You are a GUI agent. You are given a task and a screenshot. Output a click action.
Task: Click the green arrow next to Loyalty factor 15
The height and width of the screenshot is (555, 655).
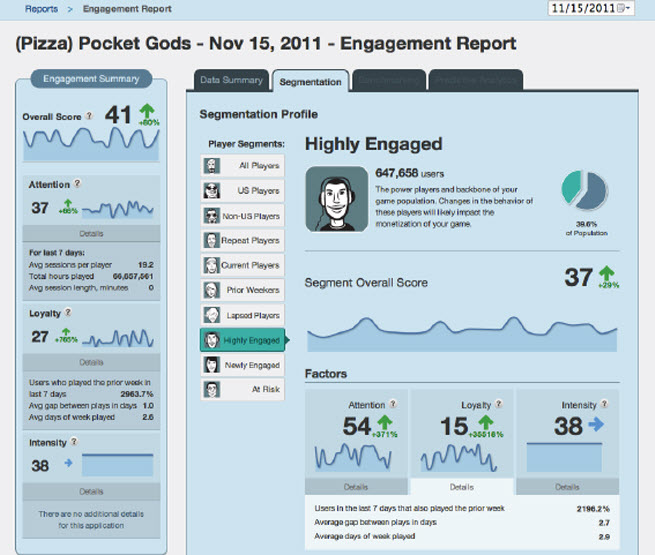pyautogui.click(x=486, y=422)
